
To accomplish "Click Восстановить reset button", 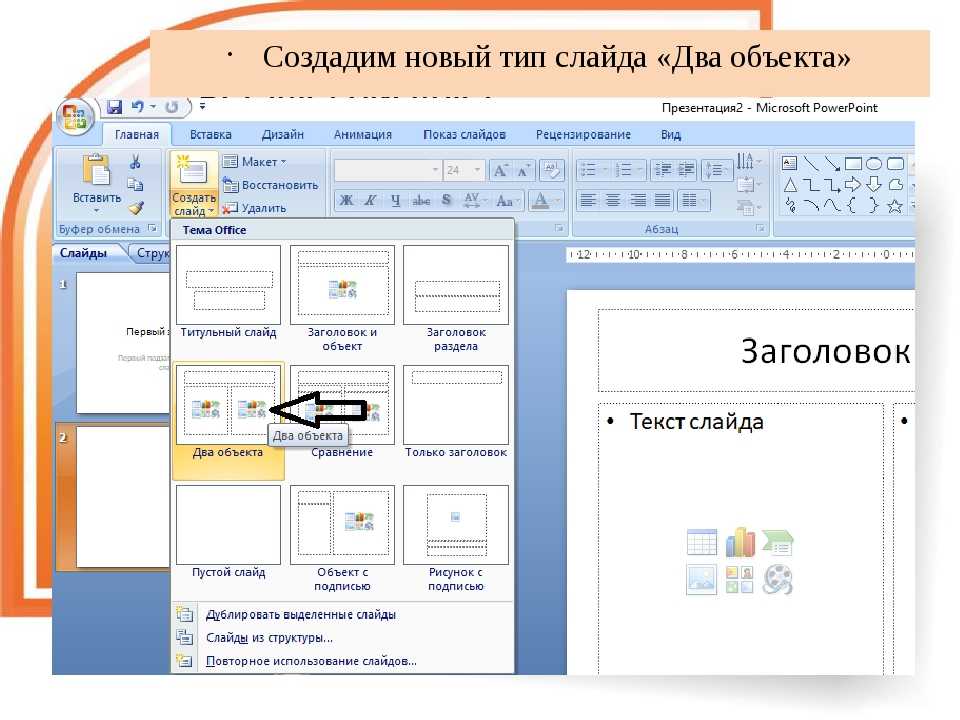I will 271,185.
